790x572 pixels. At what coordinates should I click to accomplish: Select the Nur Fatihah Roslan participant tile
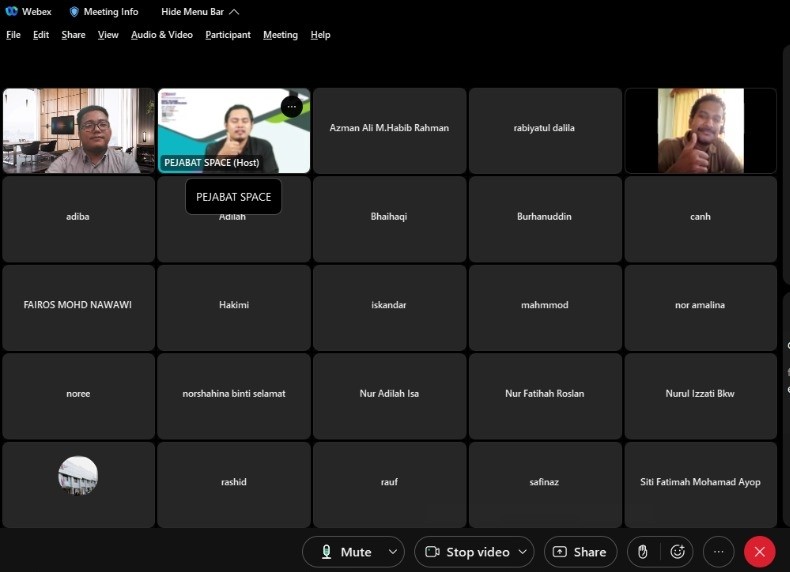point(545,396)
